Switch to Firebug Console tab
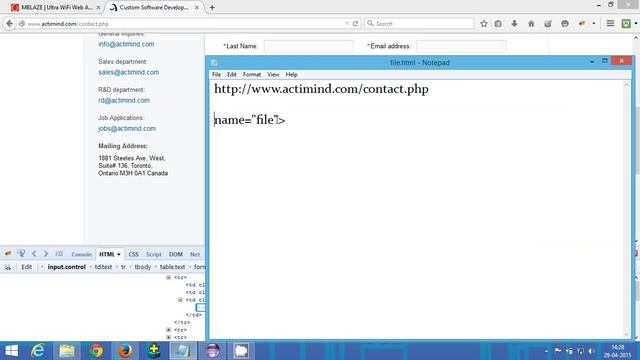Image resolution: width=640 pixels, height=360 pixels. pos(81,254)
